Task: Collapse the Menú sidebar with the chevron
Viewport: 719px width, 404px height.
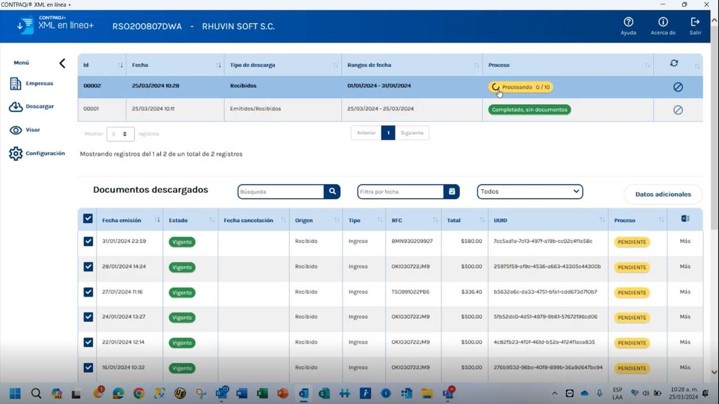Action: [x=62, y=63]
